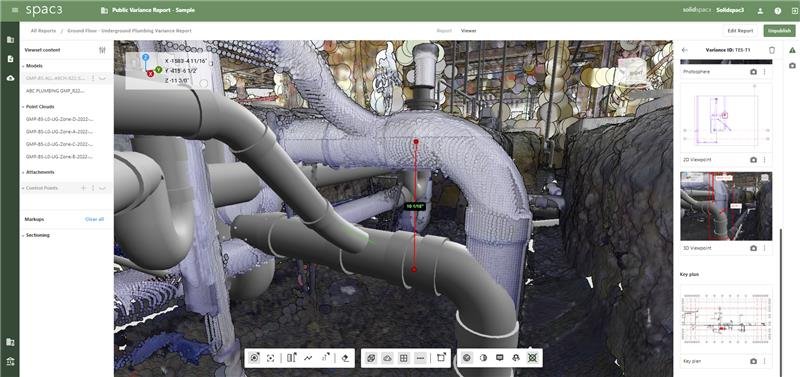Collapse the Attachments section
Screen dimensions: 800x377
[23, 172]
